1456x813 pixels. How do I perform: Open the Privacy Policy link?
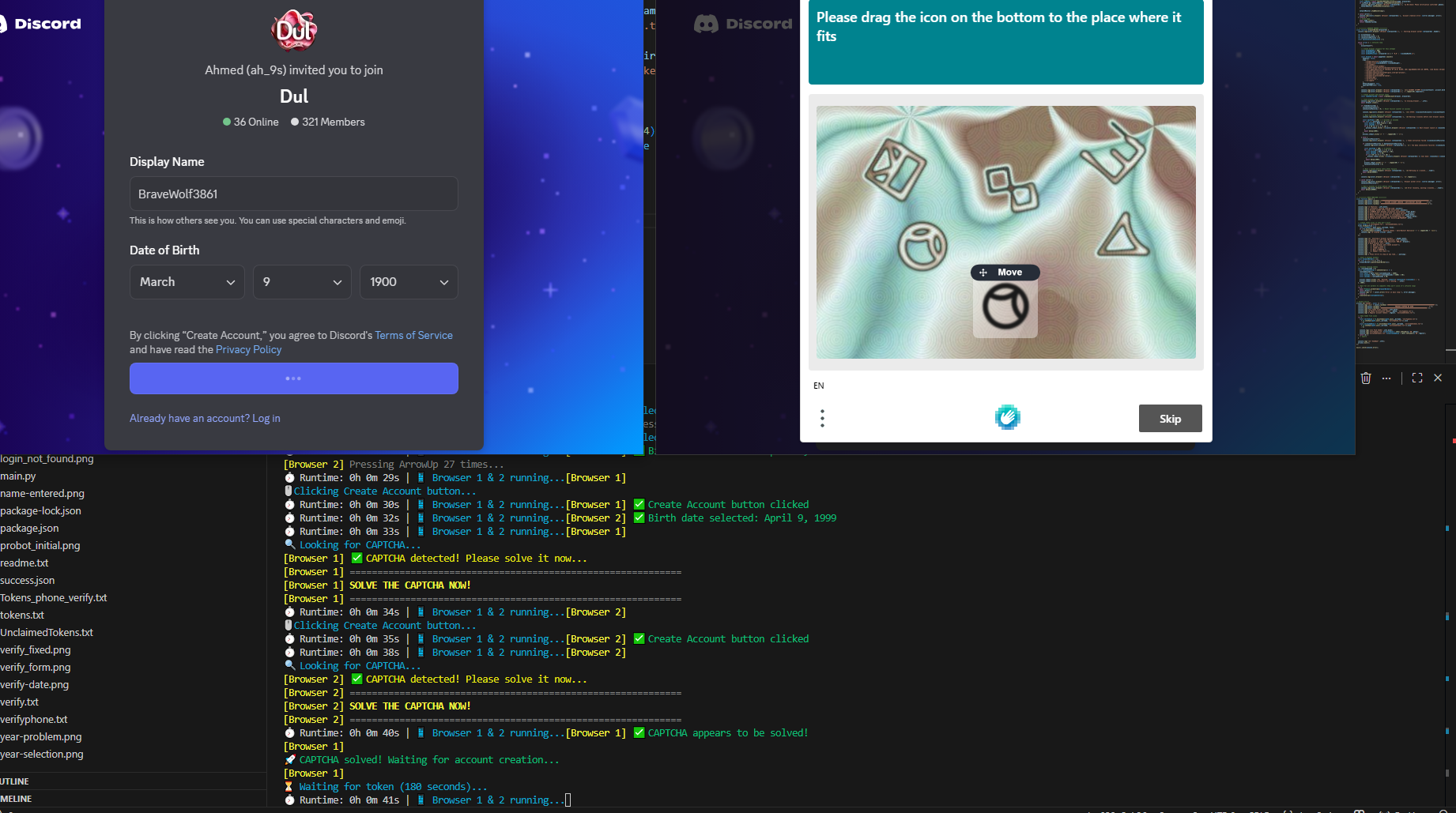pos(248,349)
